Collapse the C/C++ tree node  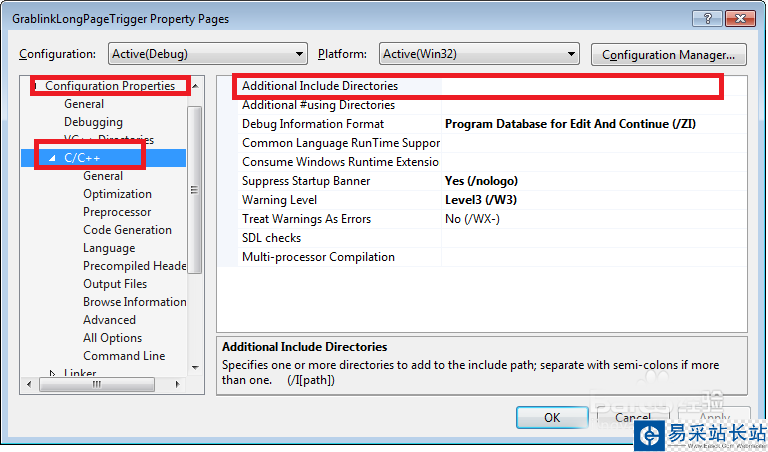coord(52,158)
